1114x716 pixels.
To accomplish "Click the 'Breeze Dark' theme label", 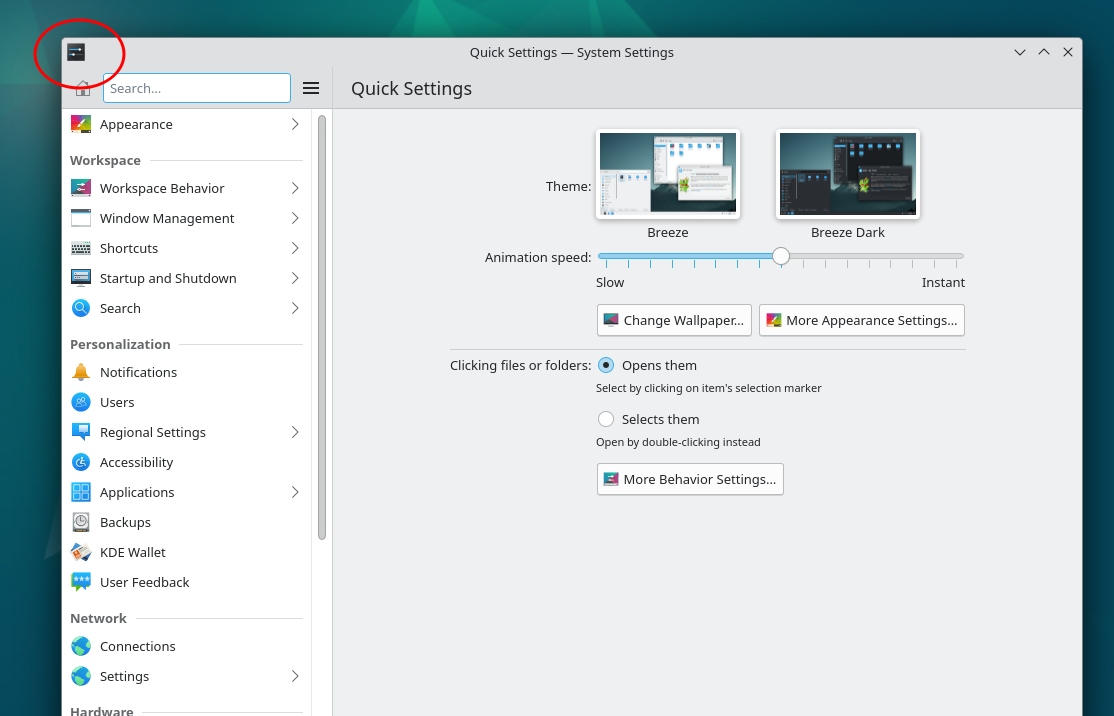I will pyautogui.click(x=848, y=232).
